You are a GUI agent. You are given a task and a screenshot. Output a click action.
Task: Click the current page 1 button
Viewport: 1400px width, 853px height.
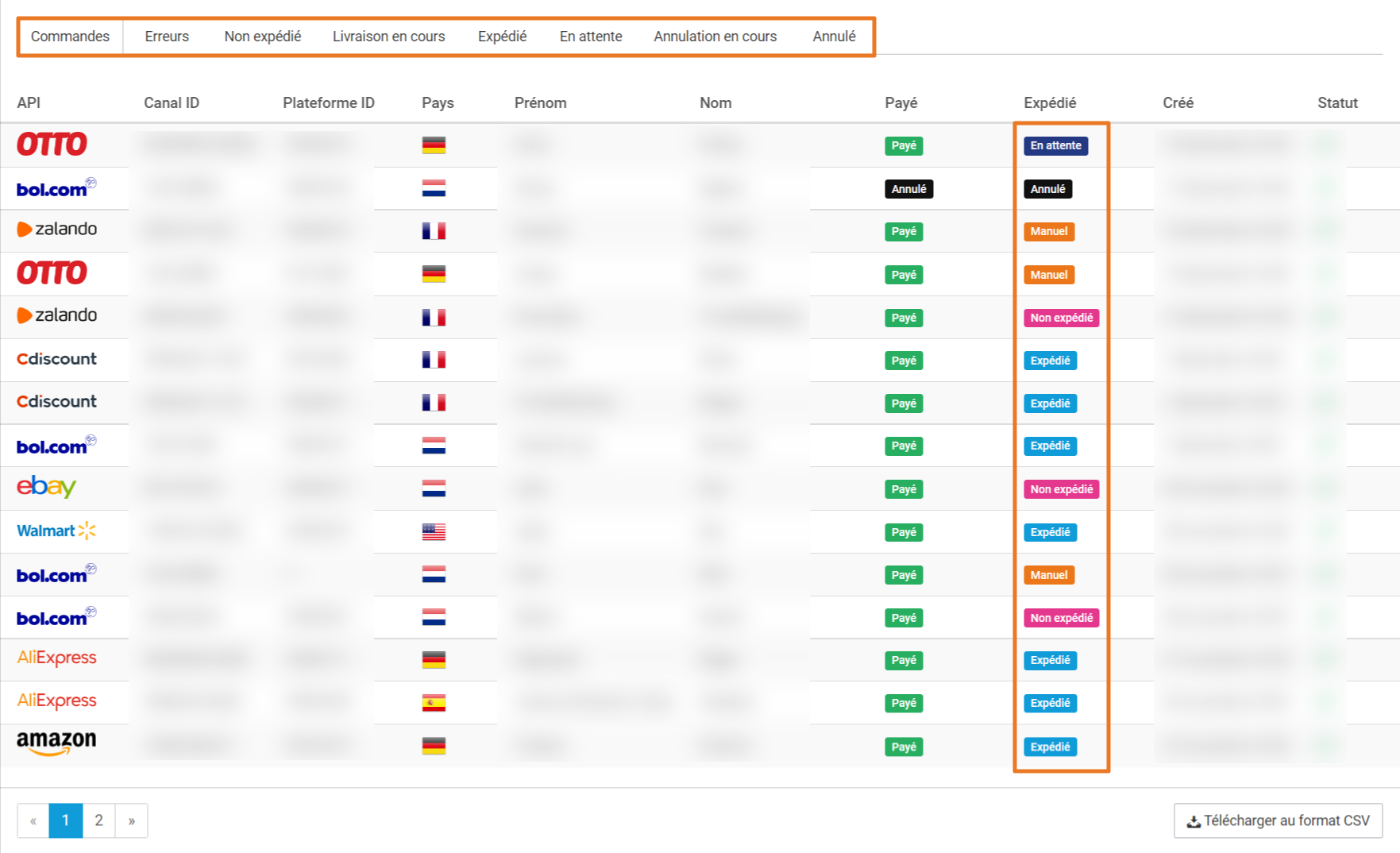pyautogui.click(x=66, y=820)
